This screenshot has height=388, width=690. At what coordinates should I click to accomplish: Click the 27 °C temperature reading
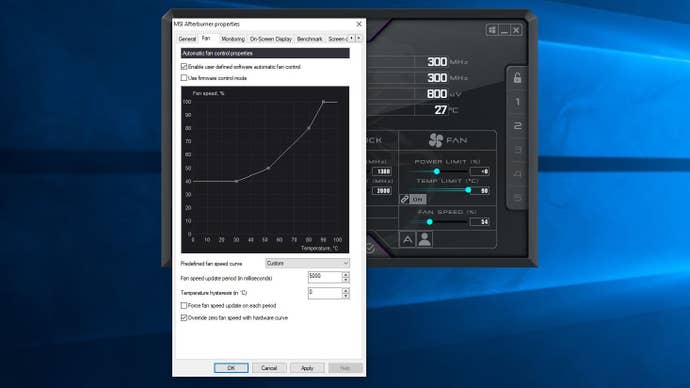446,110
